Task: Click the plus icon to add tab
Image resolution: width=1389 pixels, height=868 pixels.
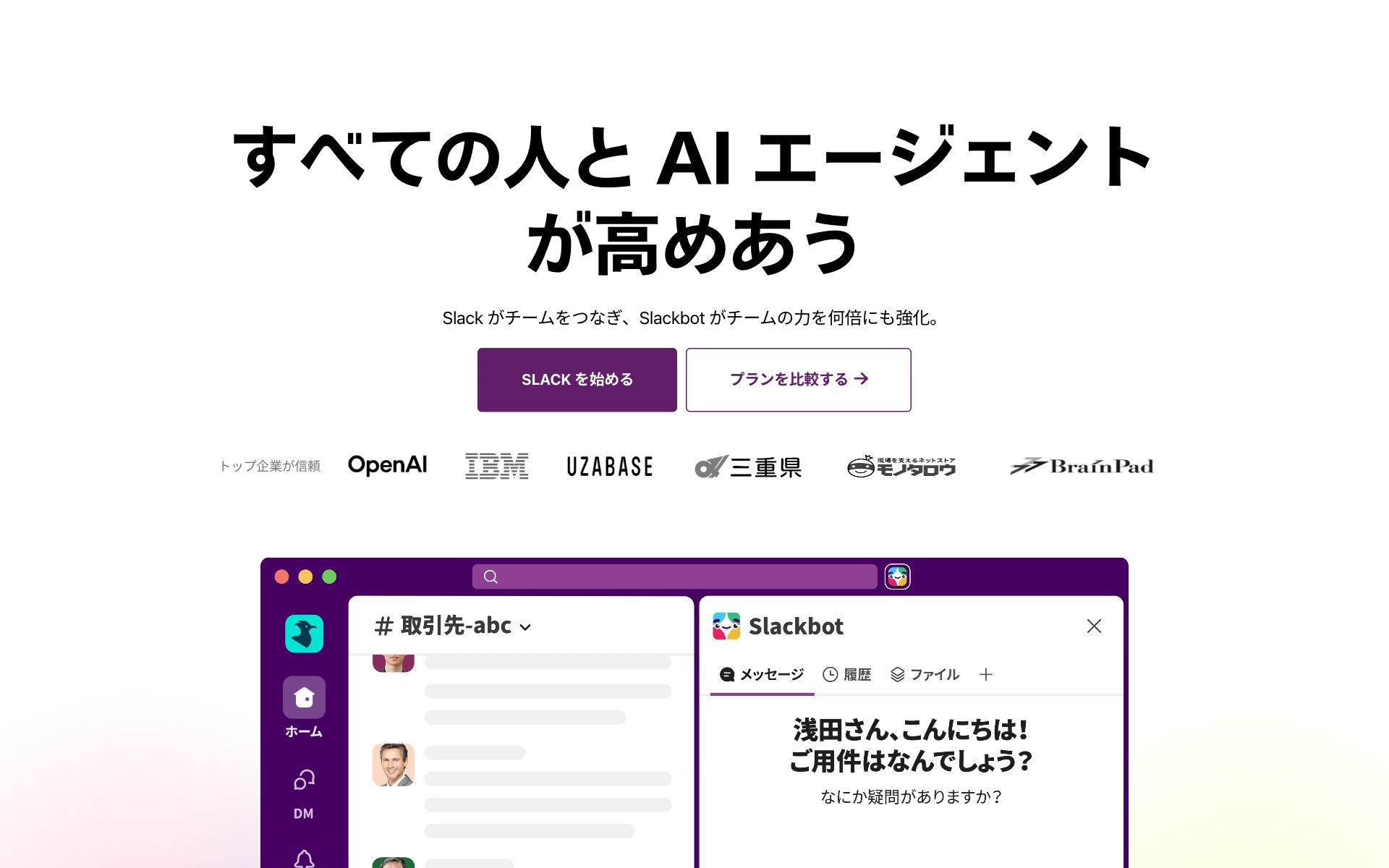Action: point(986,675)
